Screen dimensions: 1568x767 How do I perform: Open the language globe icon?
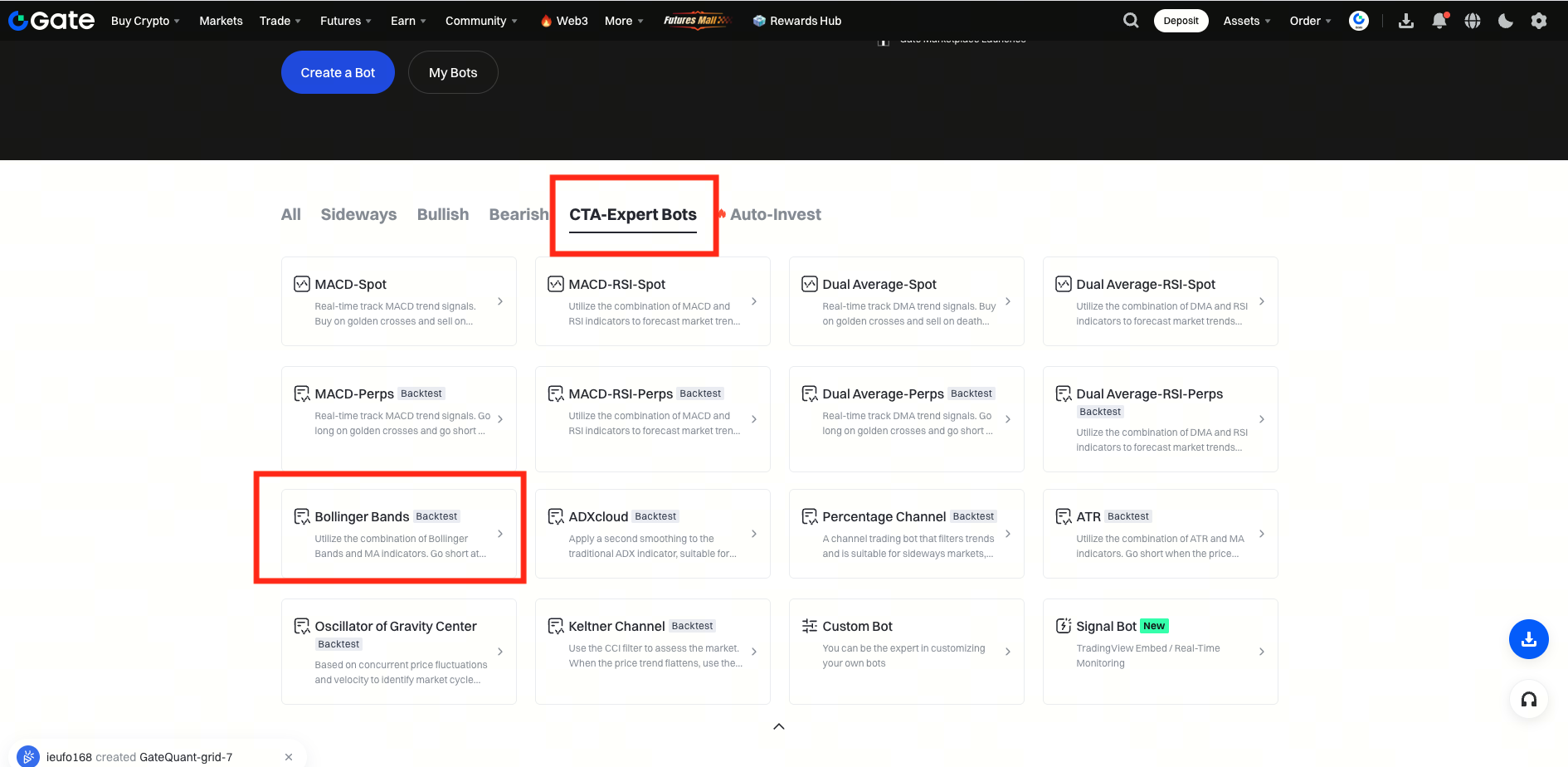tap(1473, 21)
